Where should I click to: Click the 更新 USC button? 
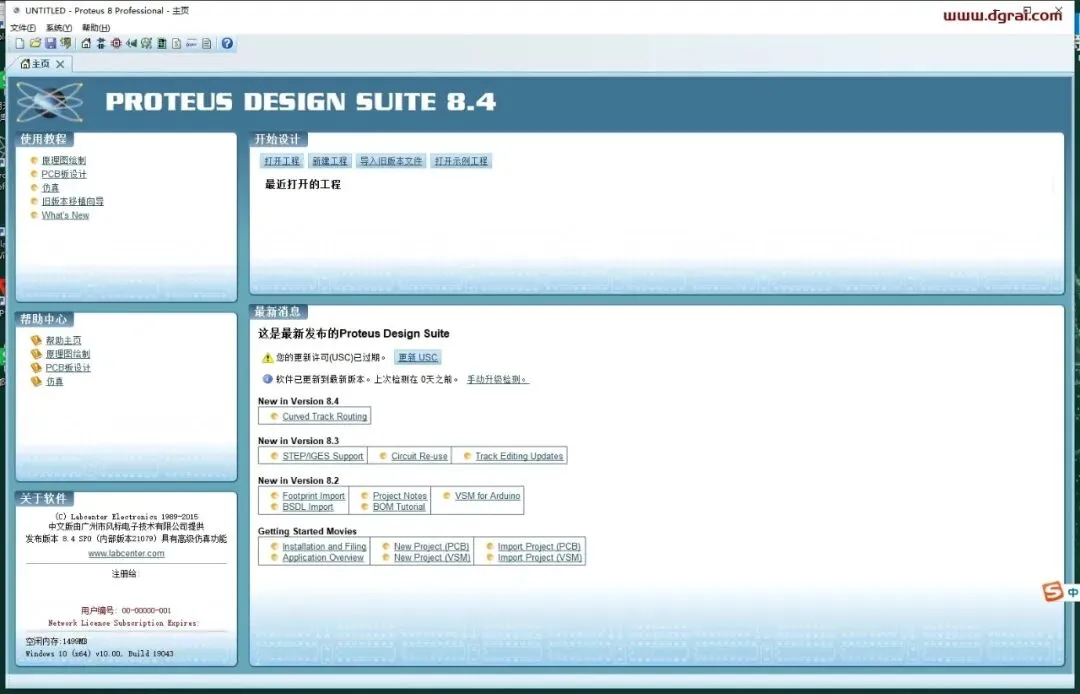tap(417, 357)
